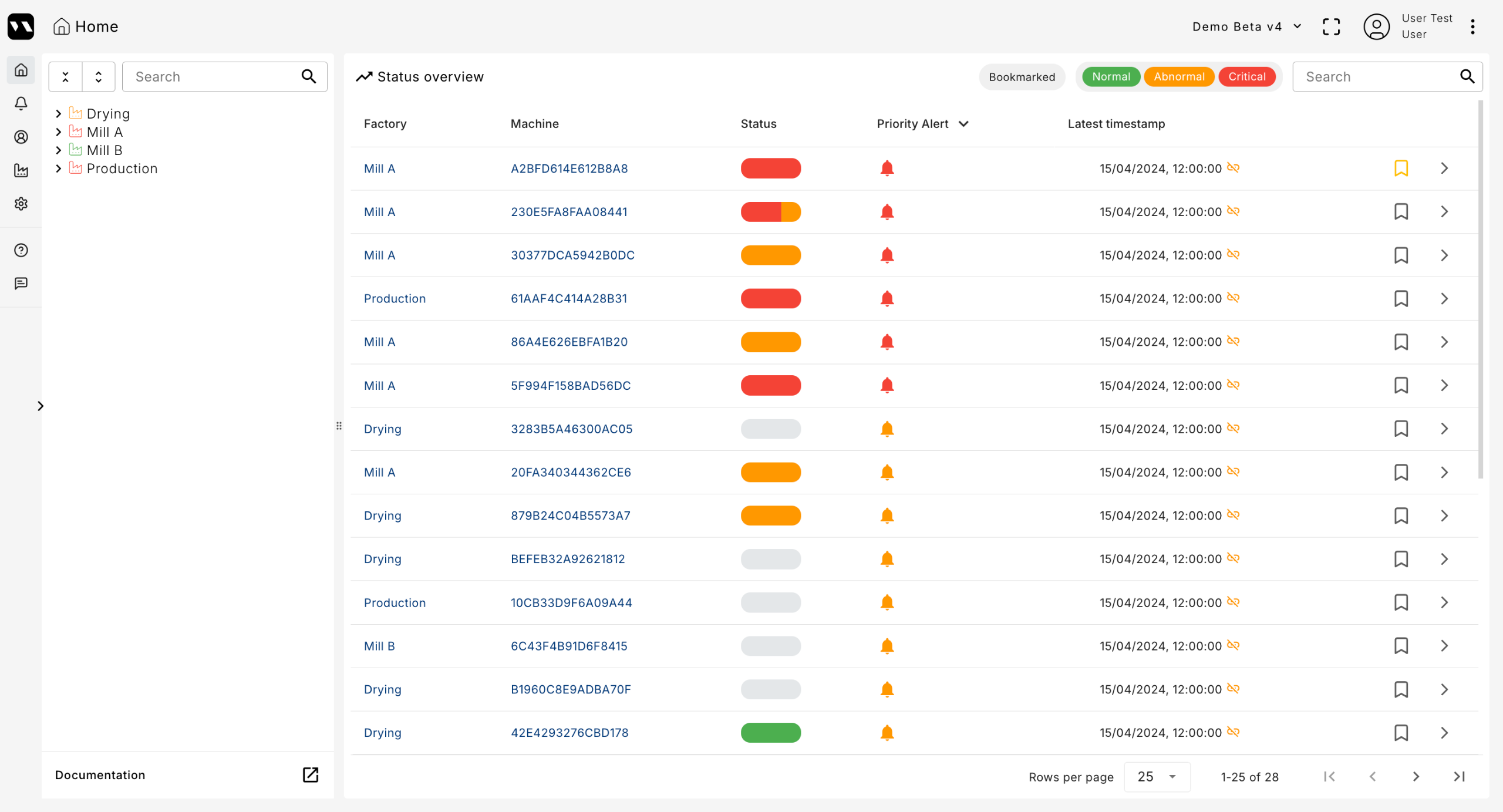Open the Rows per page dropdown
Image resolution: width=1503 pixels, height=812 pixels.
[x=1157, y=777]
